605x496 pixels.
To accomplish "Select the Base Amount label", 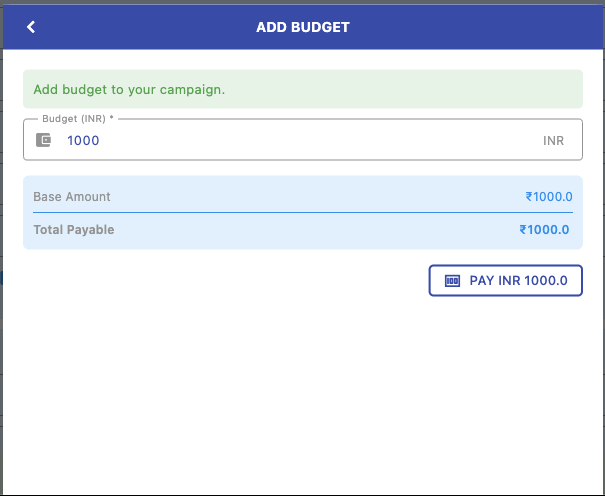I will pos(72,197).
